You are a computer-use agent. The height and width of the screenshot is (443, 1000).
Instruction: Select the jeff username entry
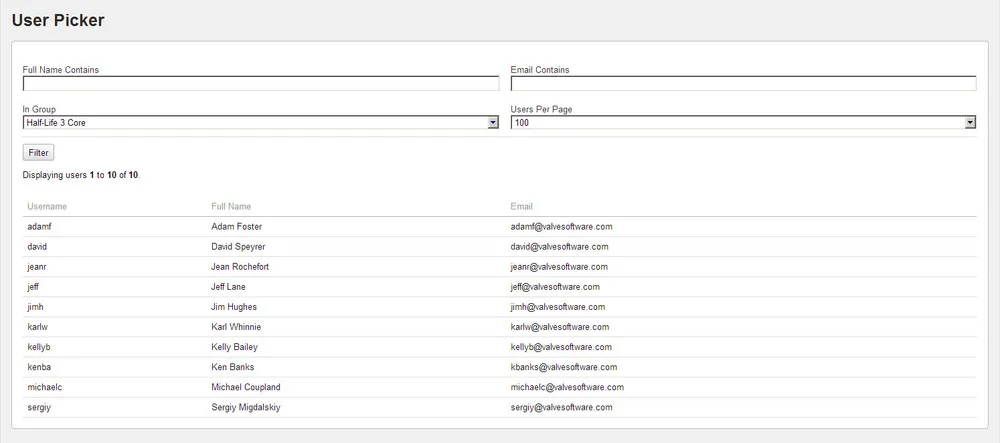coord(34,287)
